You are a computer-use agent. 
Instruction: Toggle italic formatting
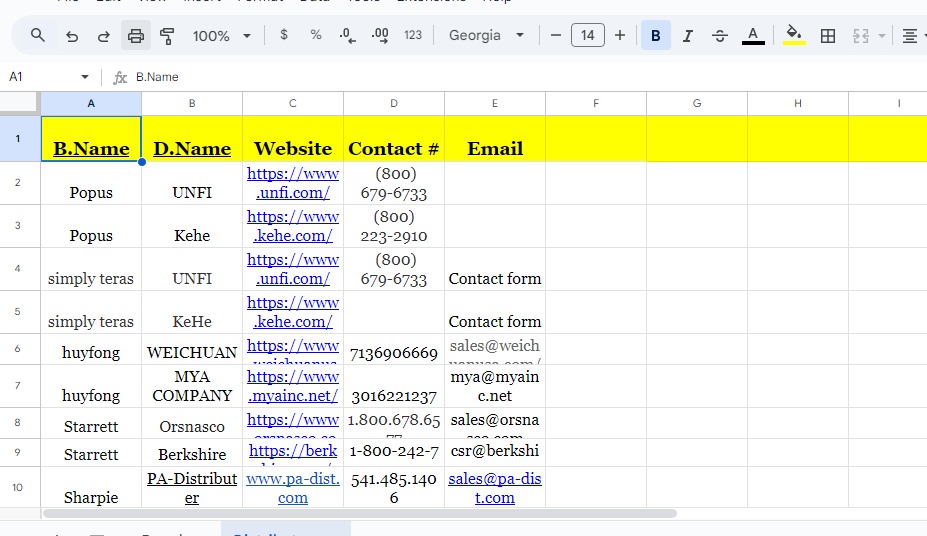[x=687, y=36]
